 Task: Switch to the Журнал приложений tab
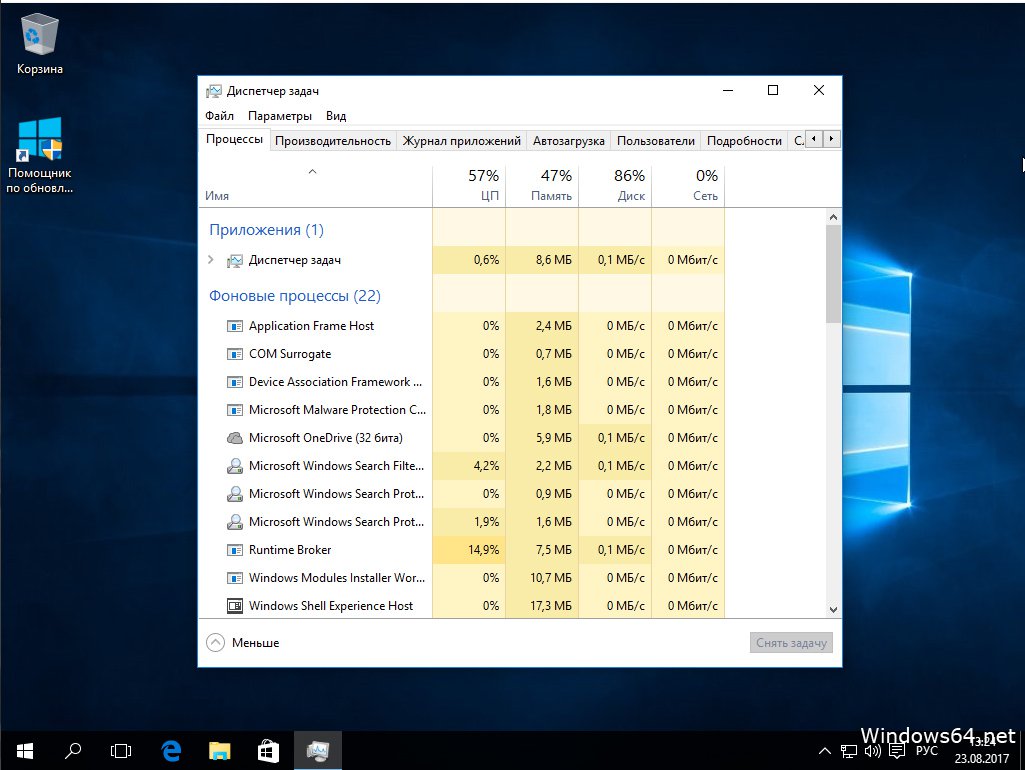point(462,141)
